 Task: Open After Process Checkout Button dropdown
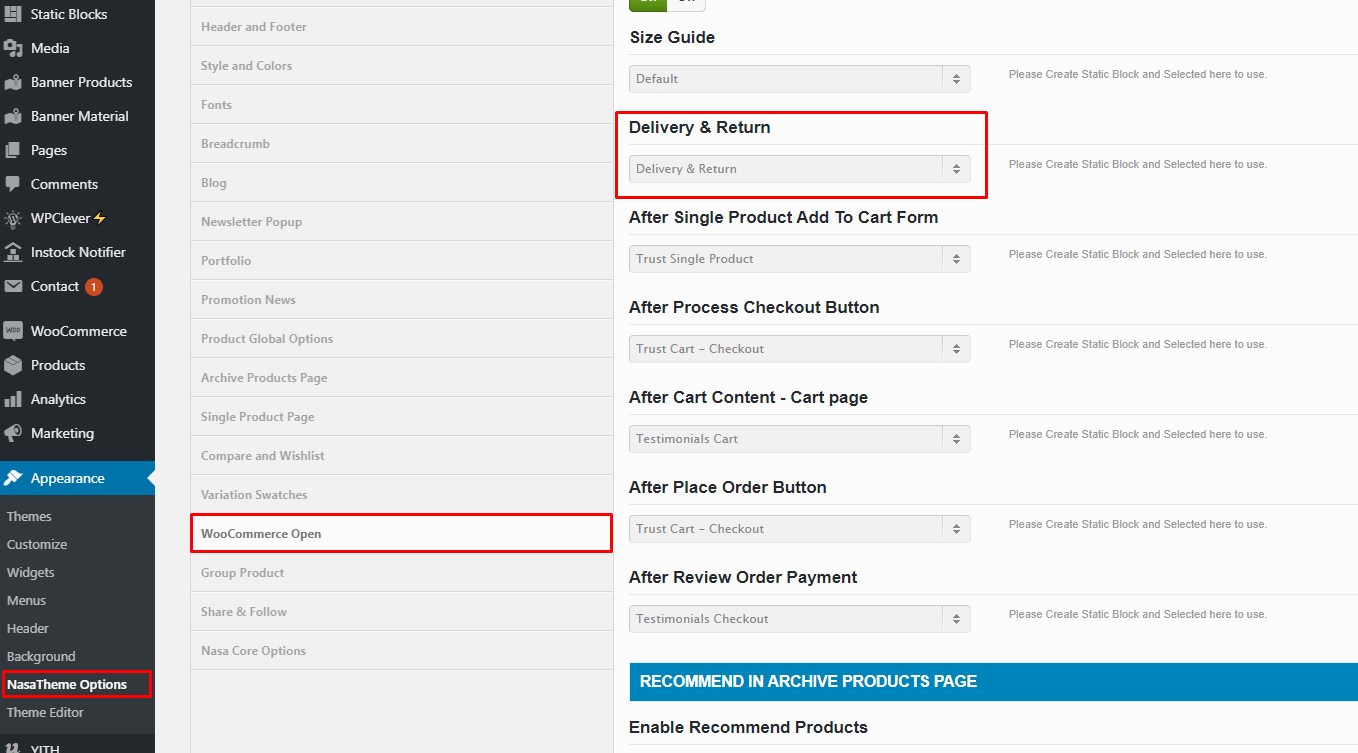click(x=800, y=349)
